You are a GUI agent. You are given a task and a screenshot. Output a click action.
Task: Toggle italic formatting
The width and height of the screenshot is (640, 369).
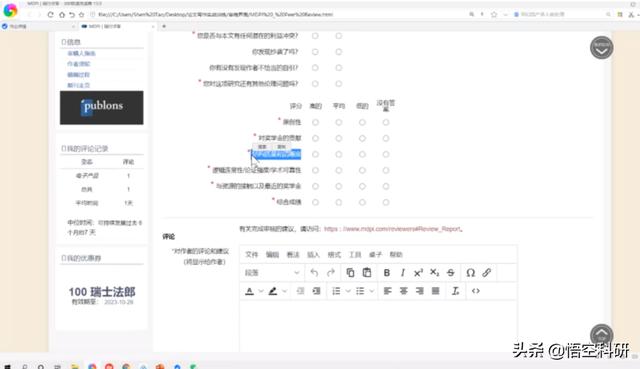[402, 273]
